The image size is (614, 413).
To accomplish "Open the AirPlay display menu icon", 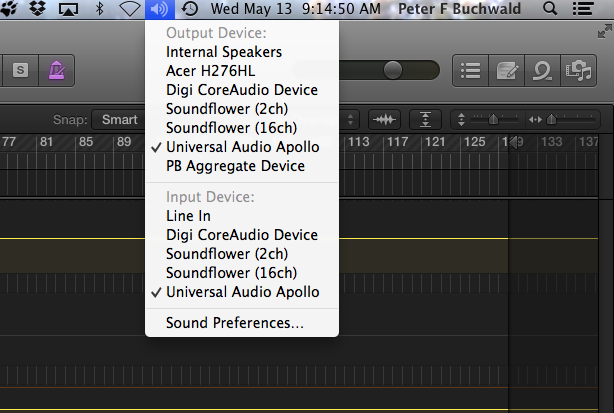I will click(x=69, y=9).
